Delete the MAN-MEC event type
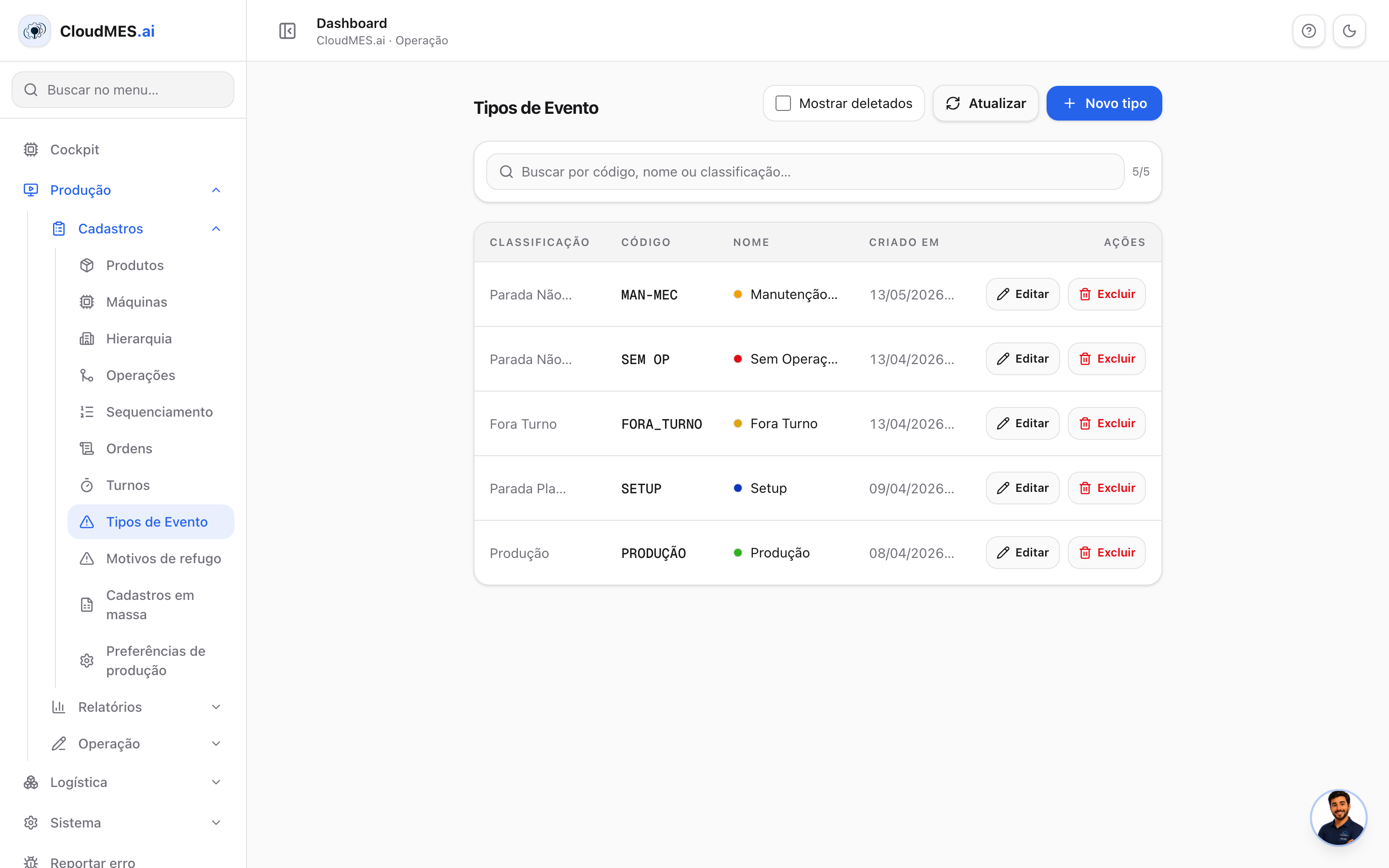This screenshot has height=868, width=1389. (x=1106, y=294)
